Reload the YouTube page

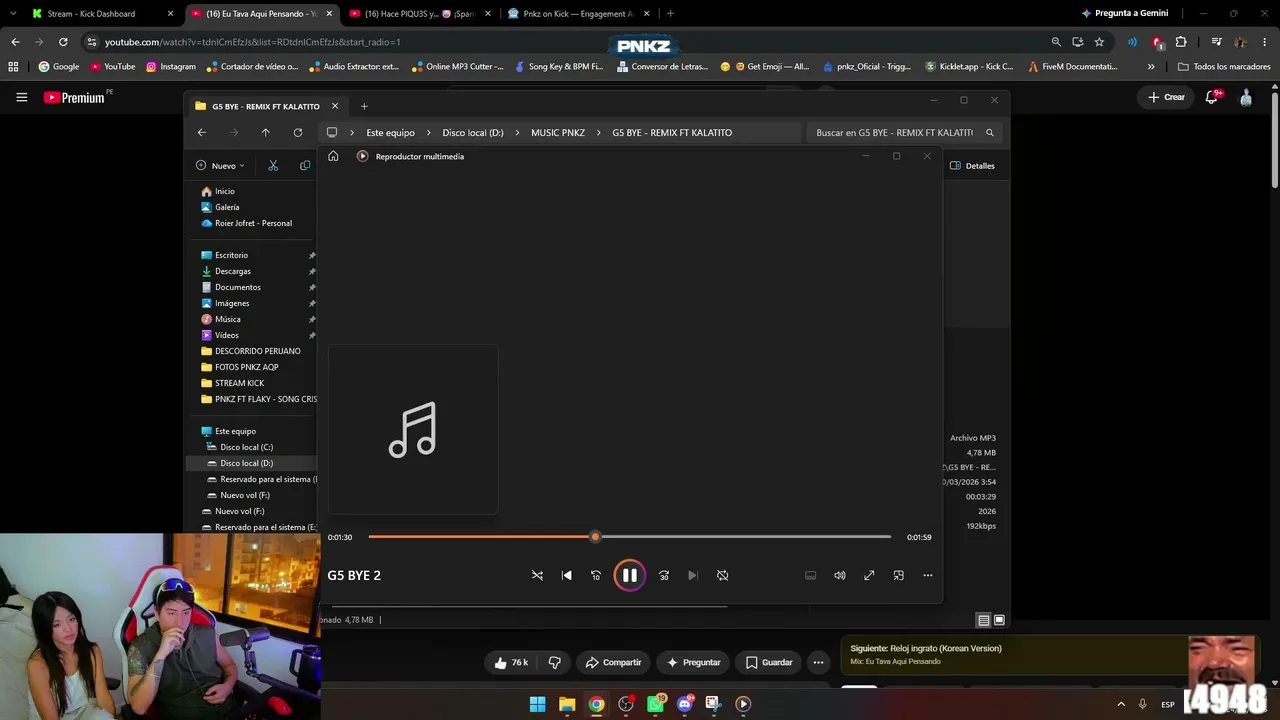tap(63, 42)
